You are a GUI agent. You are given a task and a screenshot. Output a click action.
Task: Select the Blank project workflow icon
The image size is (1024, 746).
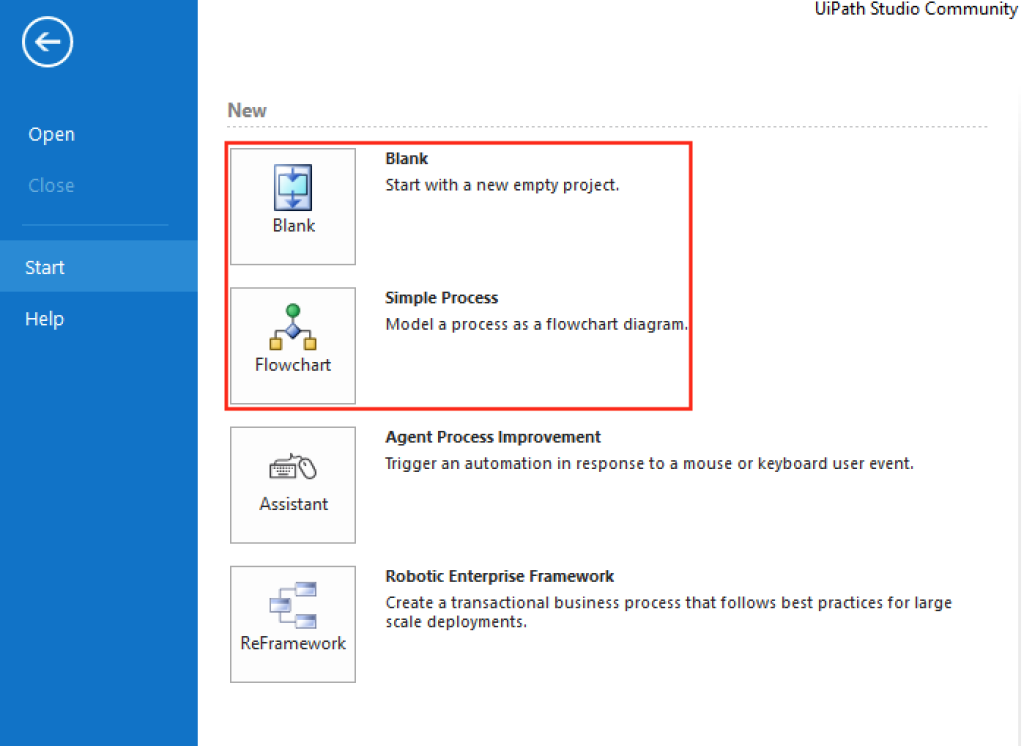293,187
